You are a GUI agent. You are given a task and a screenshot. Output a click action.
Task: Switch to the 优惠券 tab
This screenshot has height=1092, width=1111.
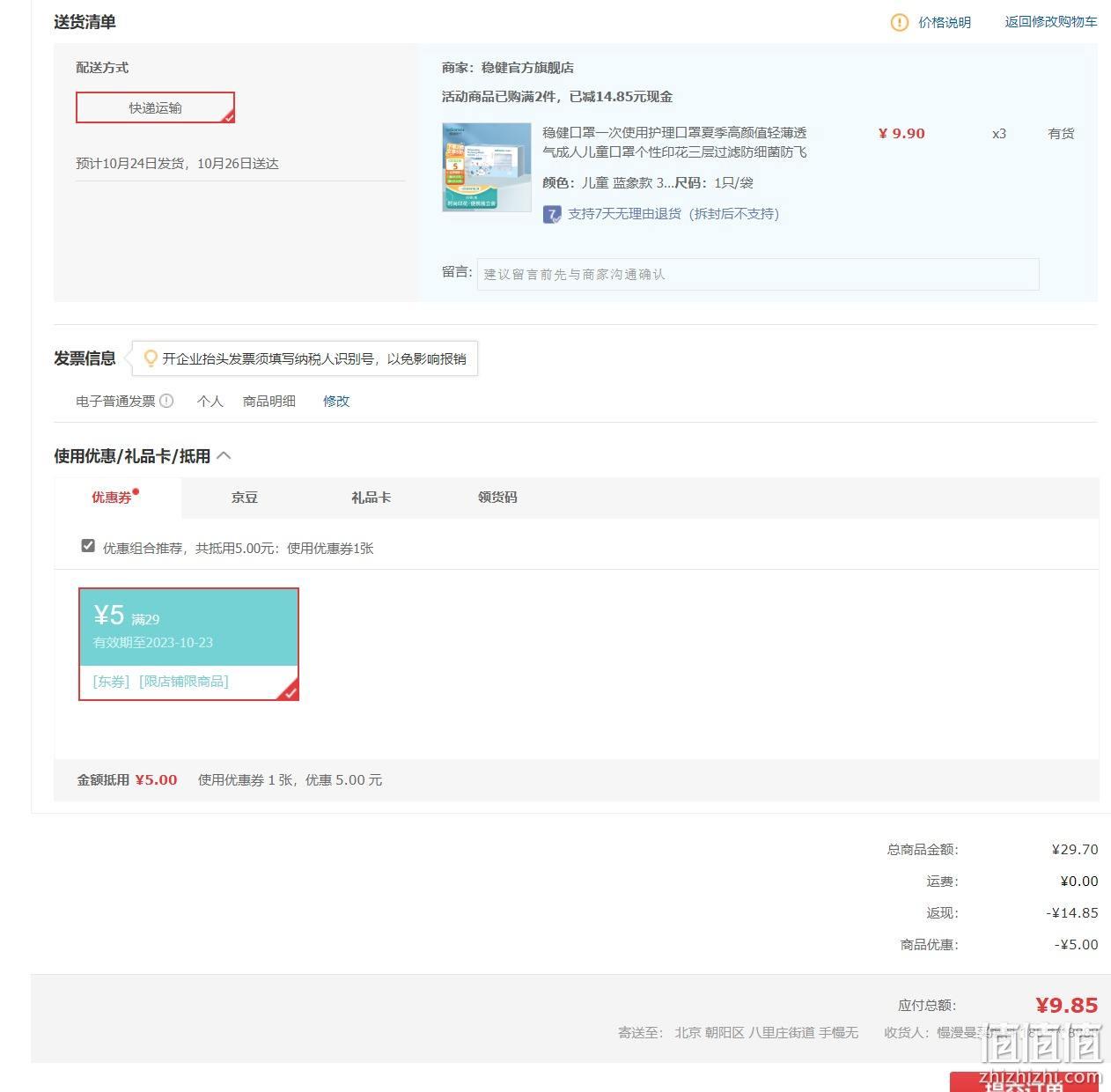point(112,498)
